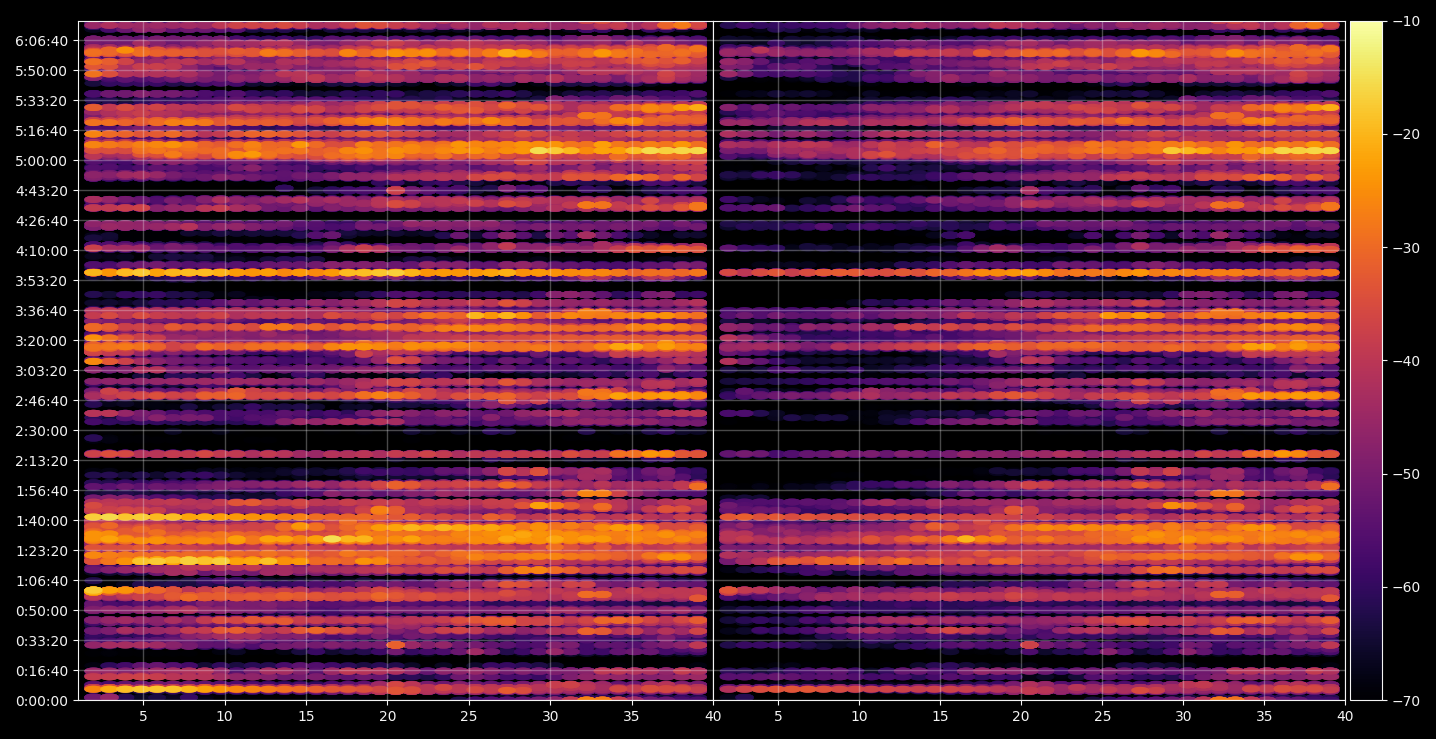
Task: Click the 3:36:40 y-axis label
Action: (42, 311)
